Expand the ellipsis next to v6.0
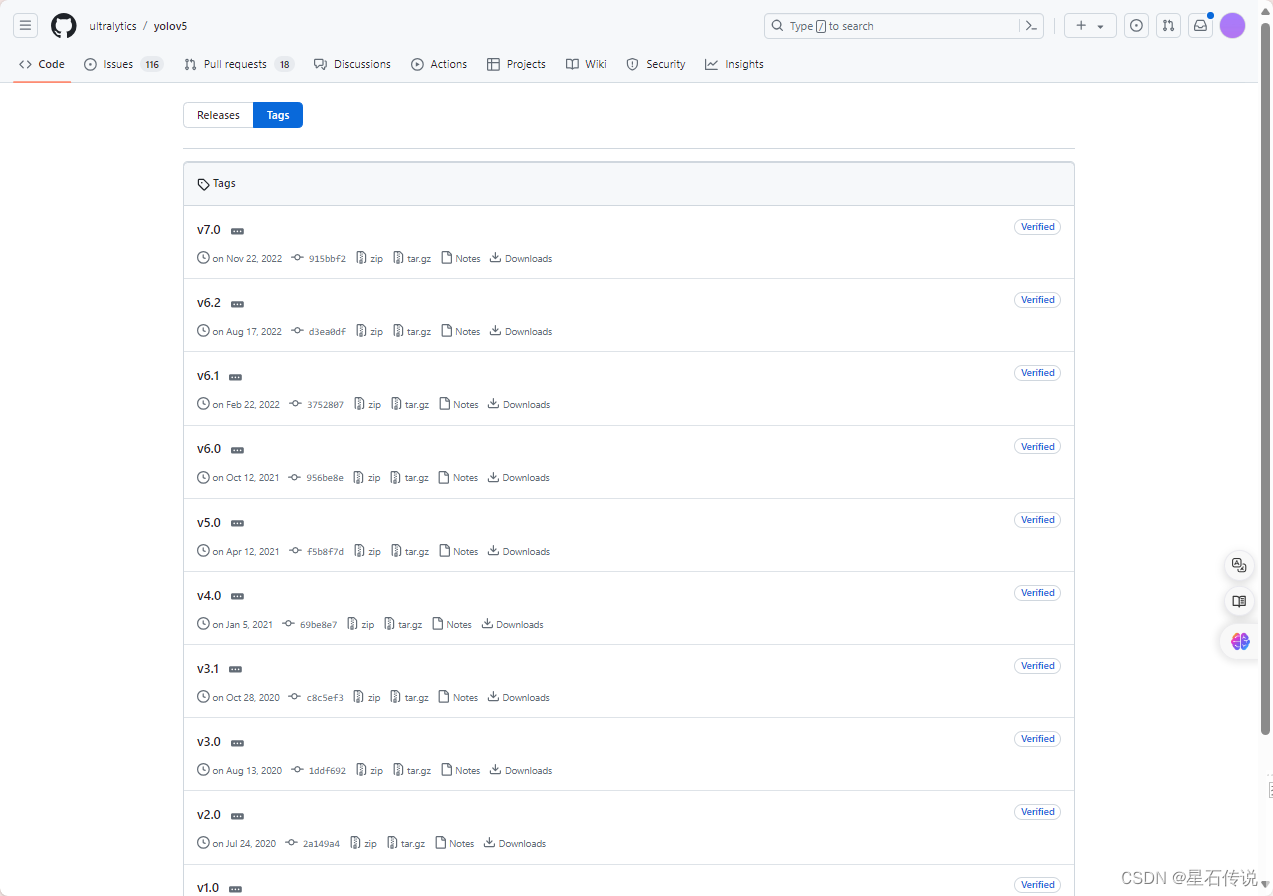This screenshot has height=896, width=1273. click(x=237, y=450)
